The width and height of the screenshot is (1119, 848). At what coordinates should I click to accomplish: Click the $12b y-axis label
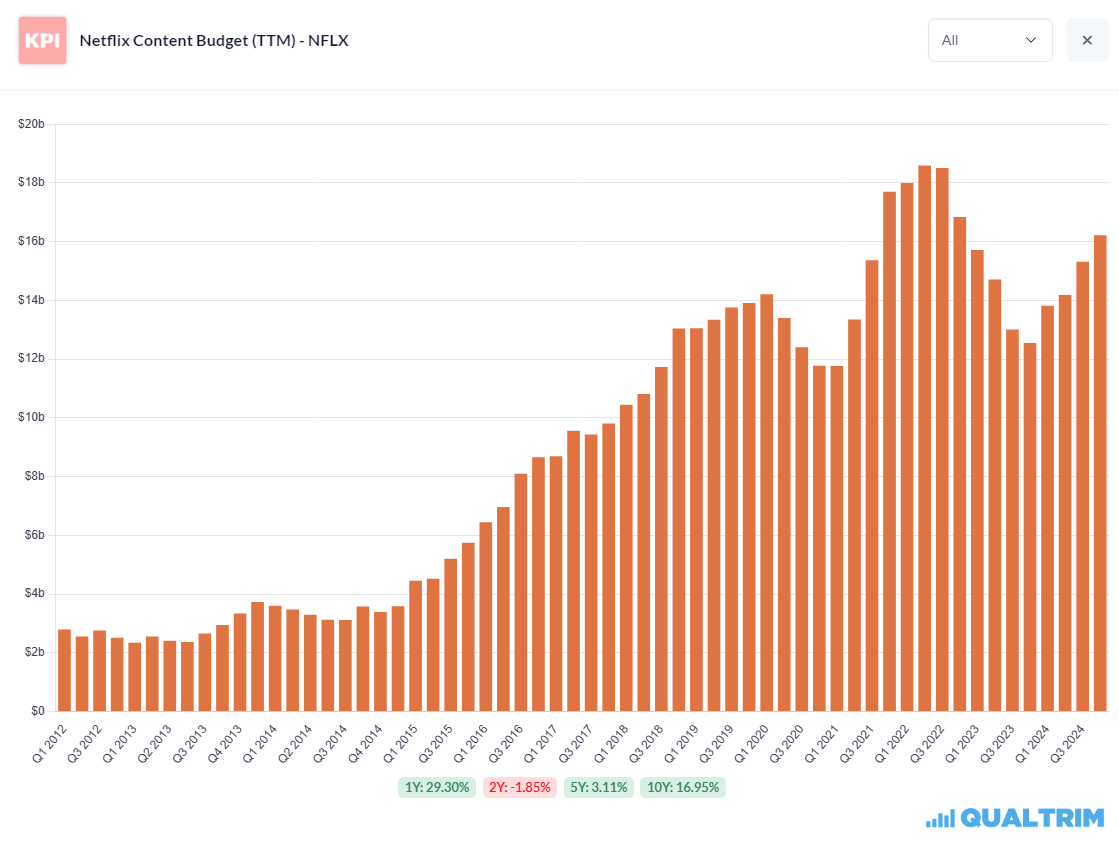pyautogui.click(x=31, y=358)
